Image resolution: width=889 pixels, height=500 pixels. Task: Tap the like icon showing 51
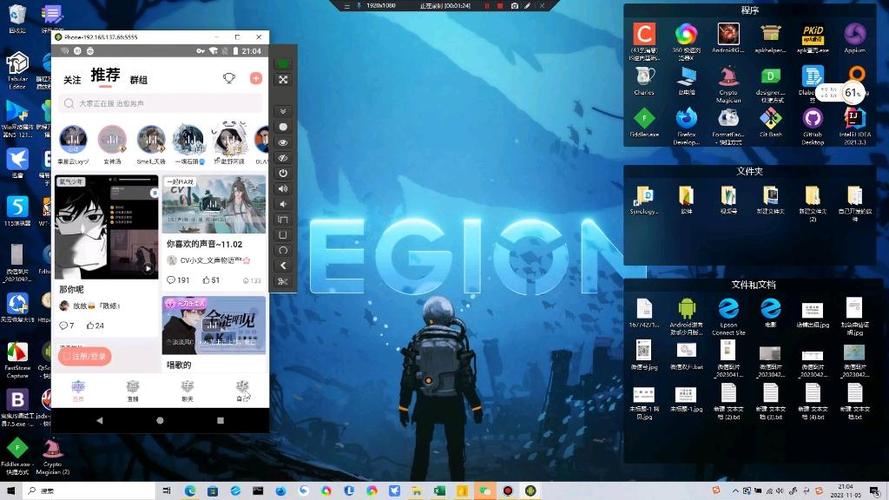[x=206, y=280]
